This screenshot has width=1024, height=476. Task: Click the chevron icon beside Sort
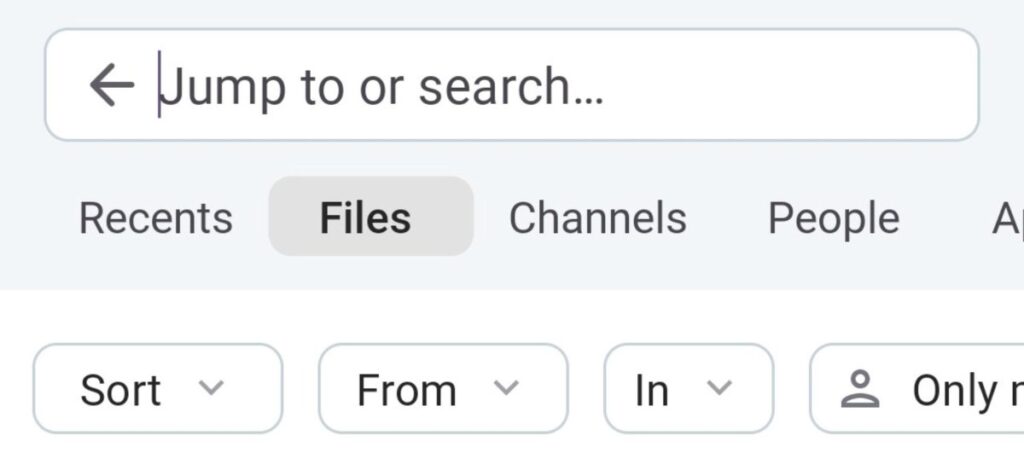(x=211, y=387)
